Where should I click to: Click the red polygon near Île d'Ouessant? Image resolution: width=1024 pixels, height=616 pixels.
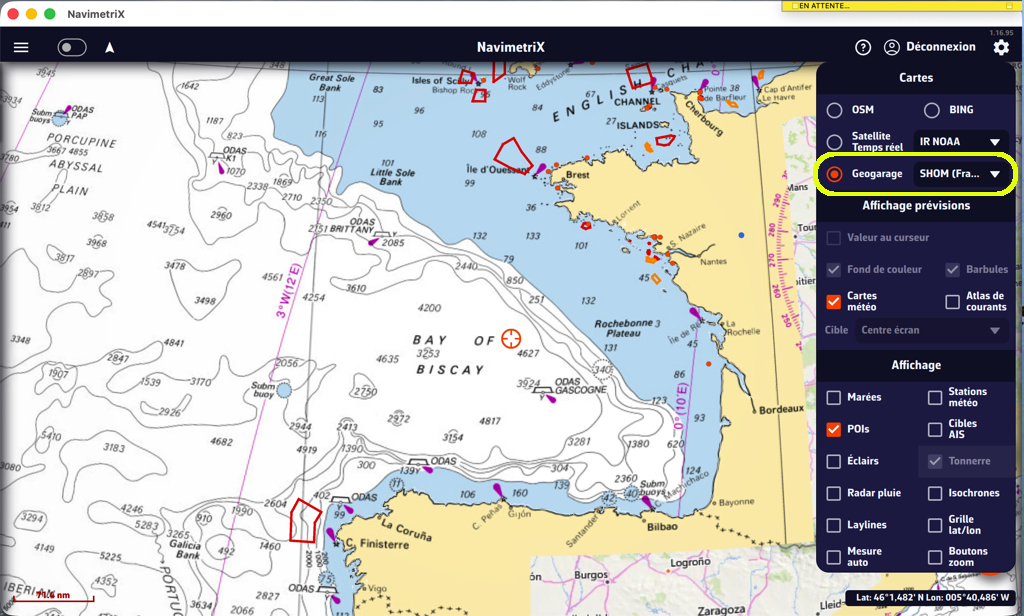pyautogui.click(x=512, y=154)
